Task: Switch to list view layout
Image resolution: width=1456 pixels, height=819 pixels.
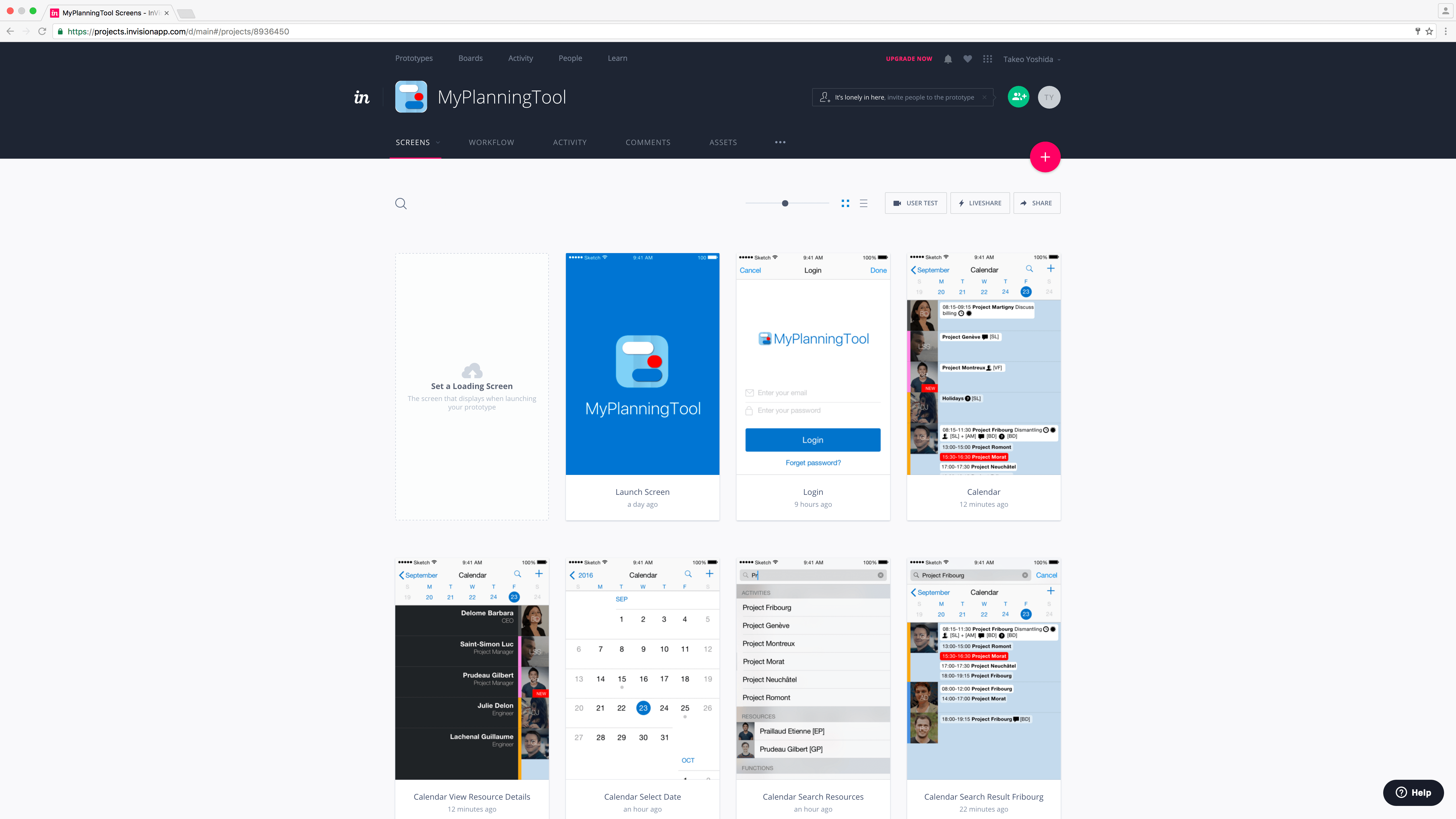Action: point(864,204)
